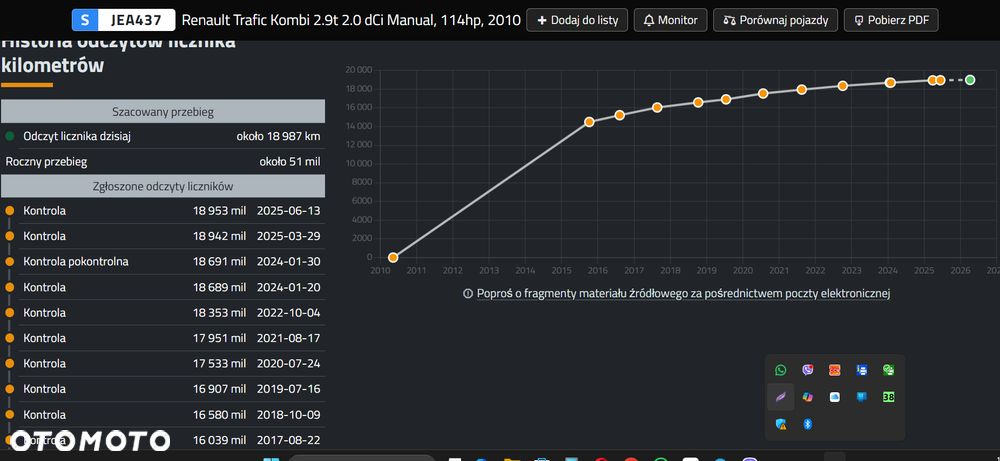Click the około 18 987 km value
This screenshot has width=1000, height=461.
coord(278,136)
